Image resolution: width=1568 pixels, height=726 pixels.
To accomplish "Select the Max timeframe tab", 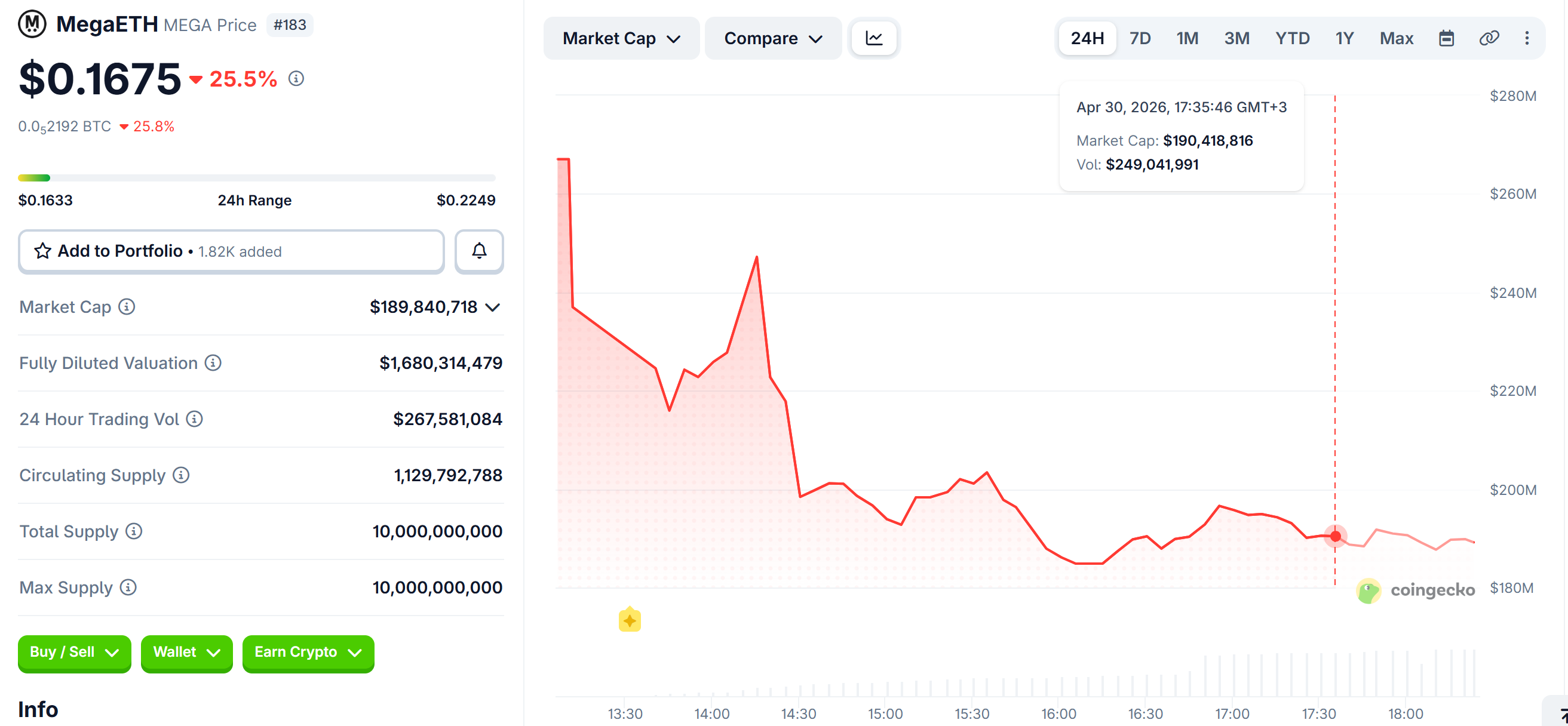I will [x=1397, y=38].
